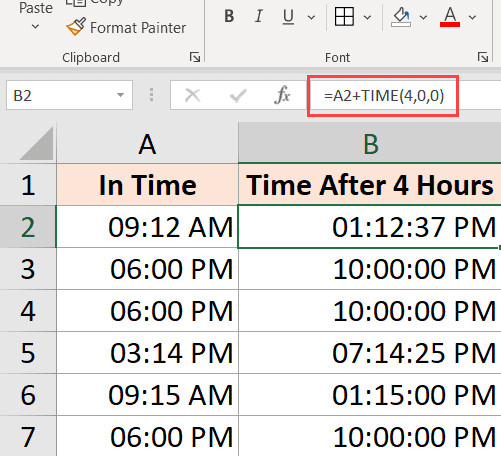Screen dimensions: 501x456
Task: Select row 7 header
Action: tap(28, 436)
